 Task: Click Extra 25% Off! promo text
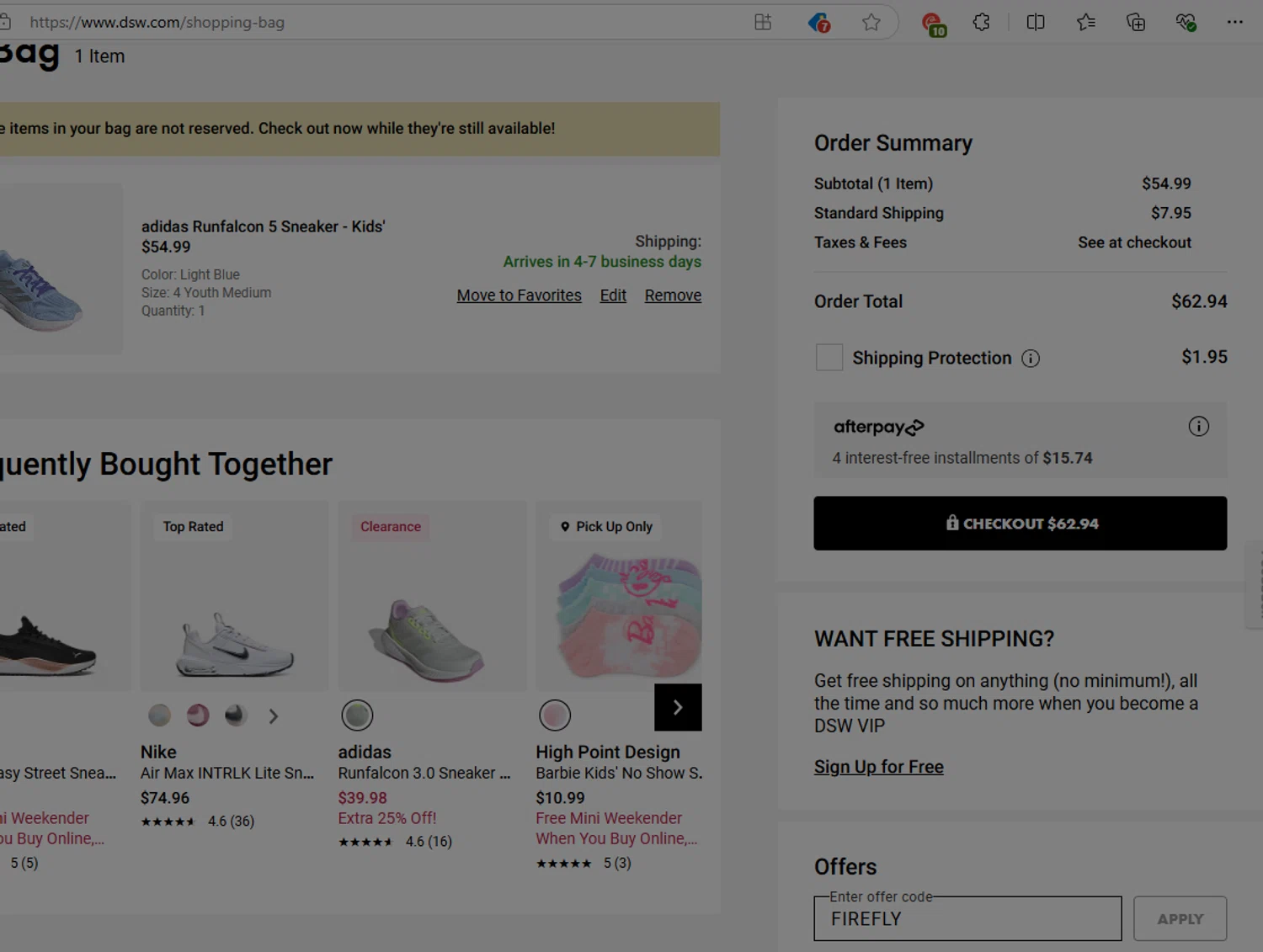[x=387, y=818]
